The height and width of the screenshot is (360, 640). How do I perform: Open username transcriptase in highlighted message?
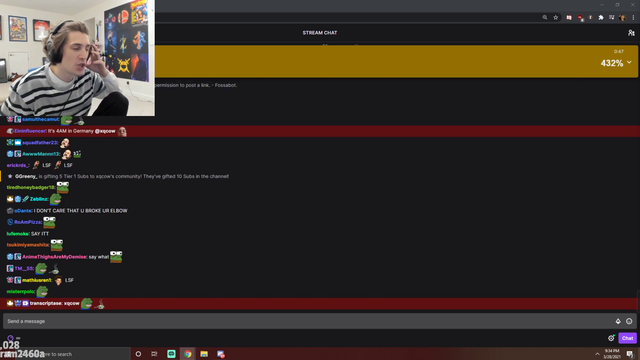click(x=46, y=303)
